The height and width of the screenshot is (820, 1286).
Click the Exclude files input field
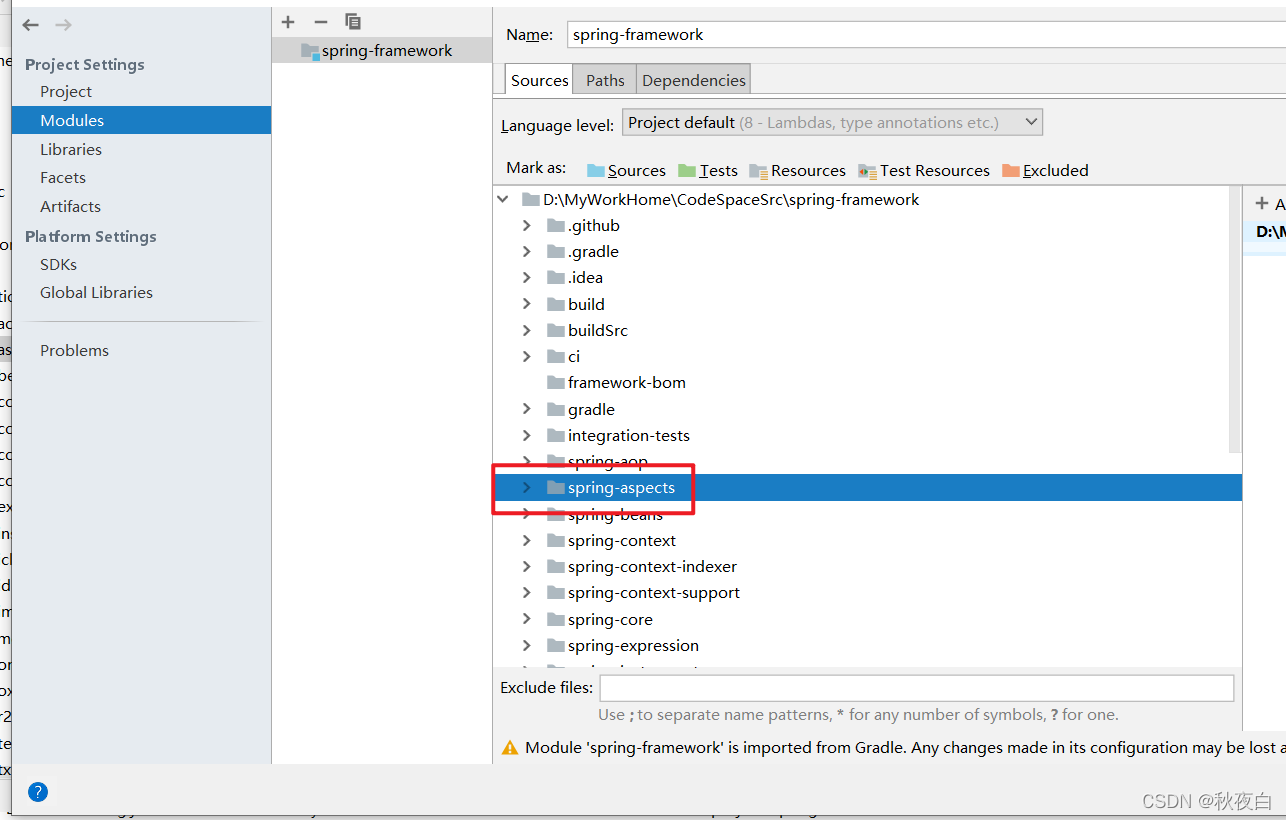[917, 688]
